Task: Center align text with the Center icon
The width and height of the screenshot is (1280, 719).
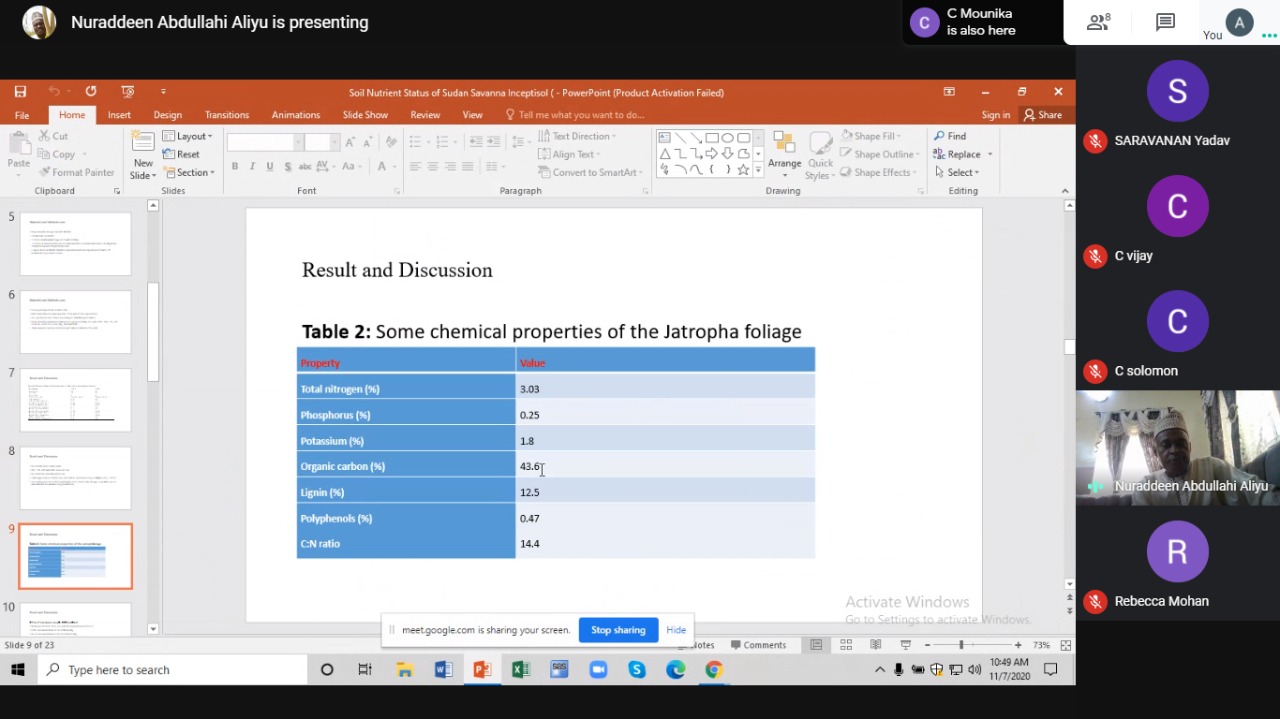Action: (432, 166)
